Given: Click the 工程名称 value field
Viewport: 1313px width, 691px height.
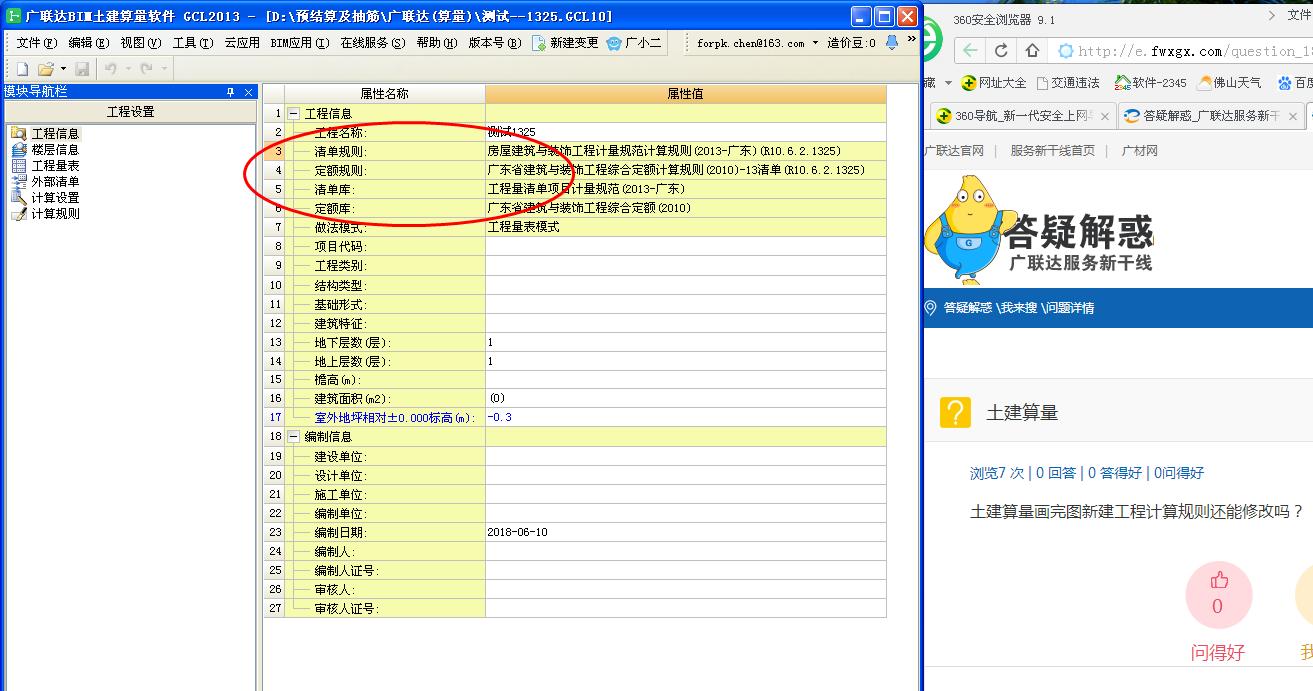Looking at the screenshot, I should 686,132.
